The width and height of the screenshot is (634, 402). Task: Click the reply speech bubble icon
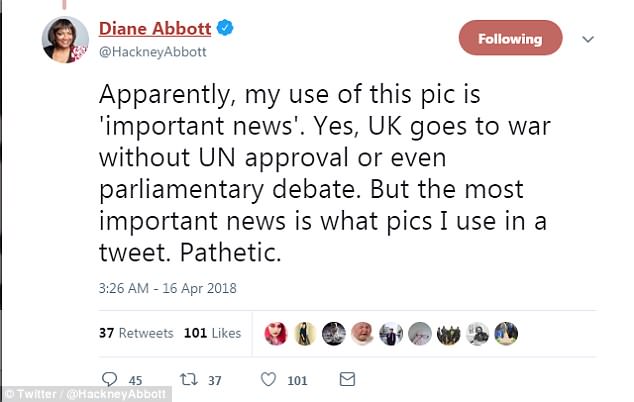[x=111, y=380]
